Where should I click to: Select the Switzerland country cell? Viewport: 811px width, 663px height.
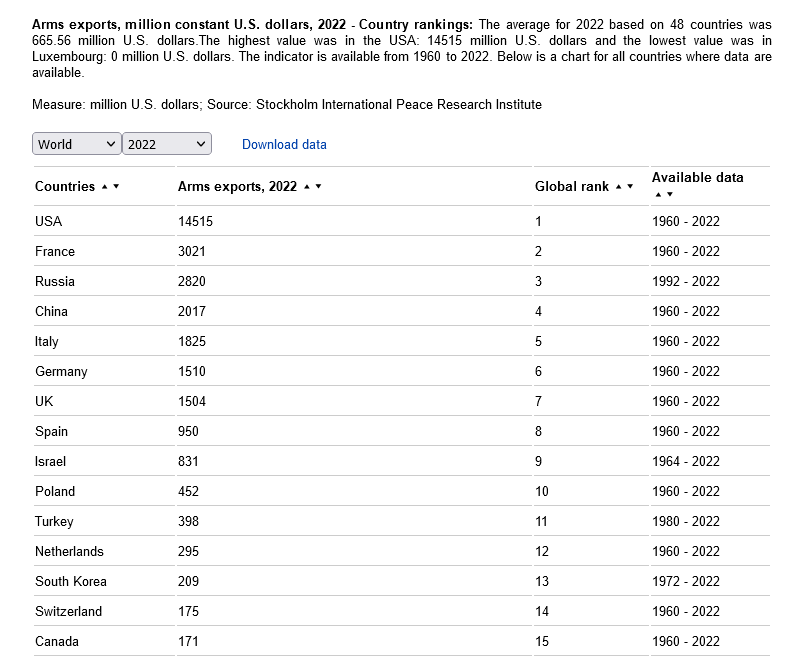[x=68, y=611]
